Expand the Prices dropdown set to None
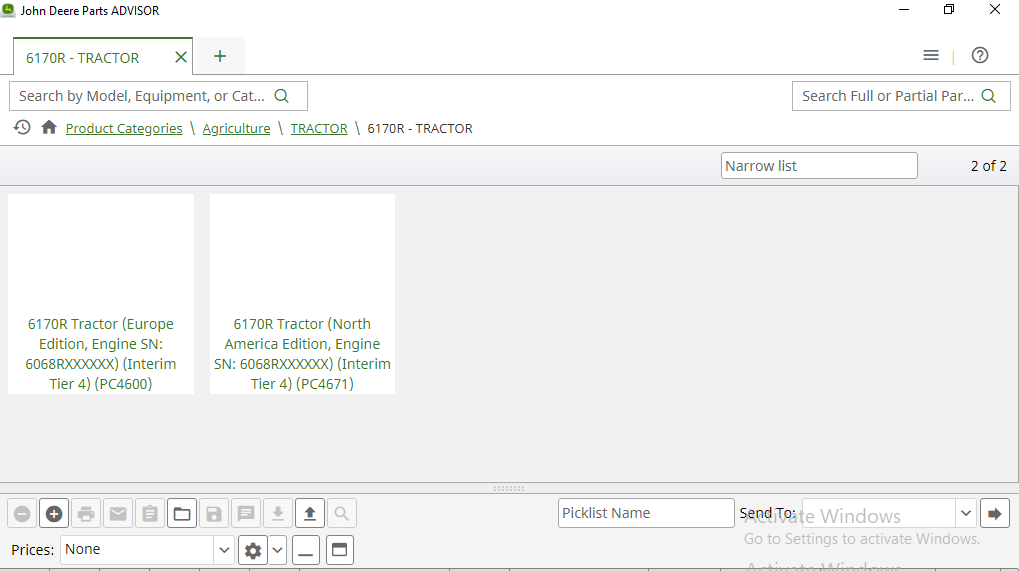 tap(224, 550)
